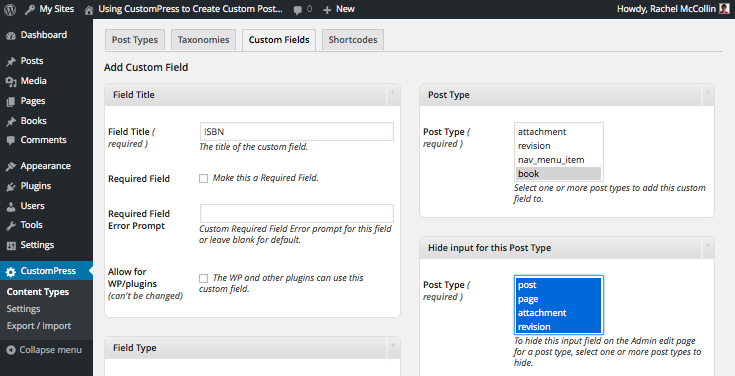Screen dimensions: 735x376
Task: Open the WordPress logo menu
Action: click(x=10, y=9)
